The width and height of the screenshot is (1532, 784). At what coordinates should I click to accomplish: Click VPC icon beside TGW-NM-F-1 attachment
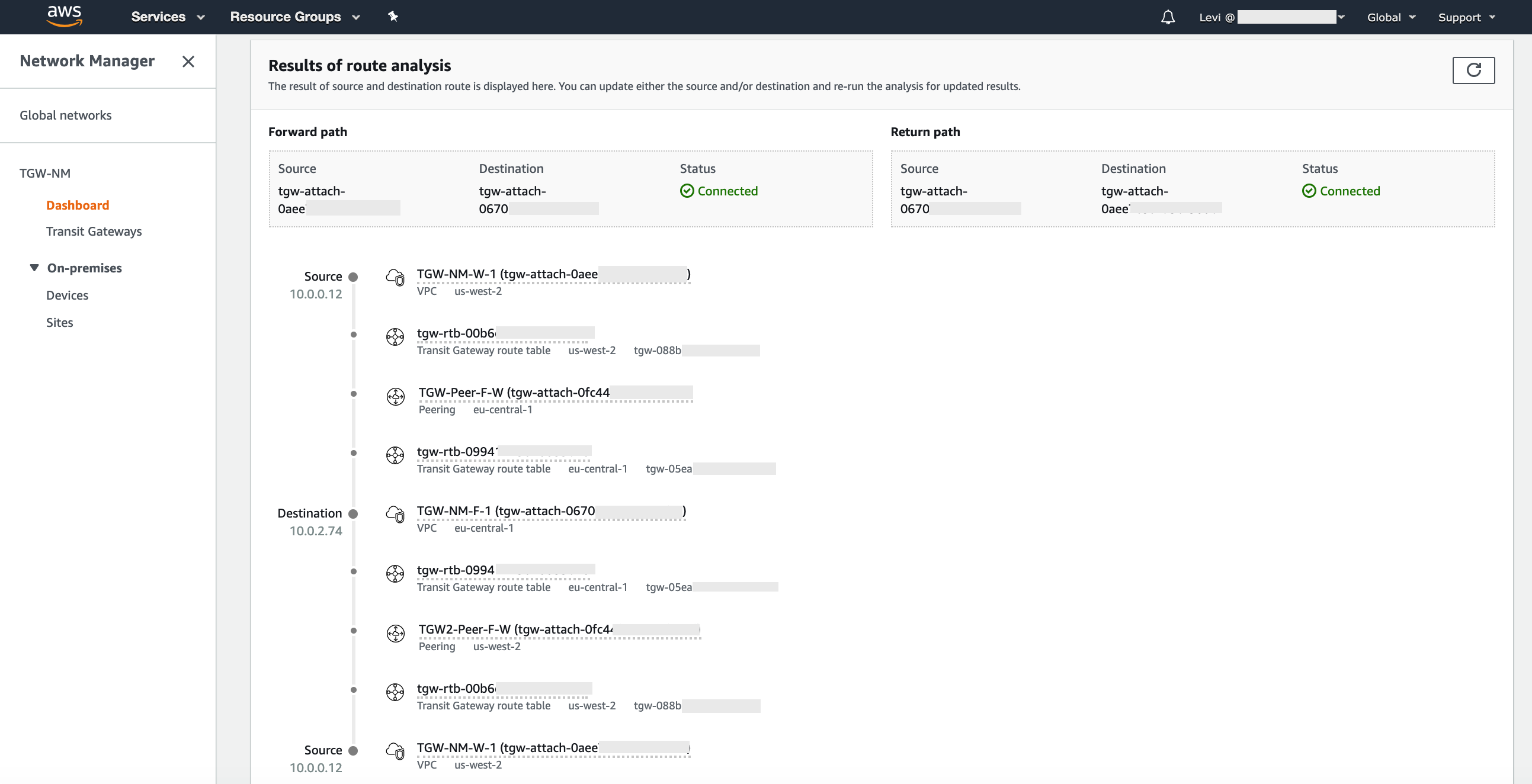396,513
